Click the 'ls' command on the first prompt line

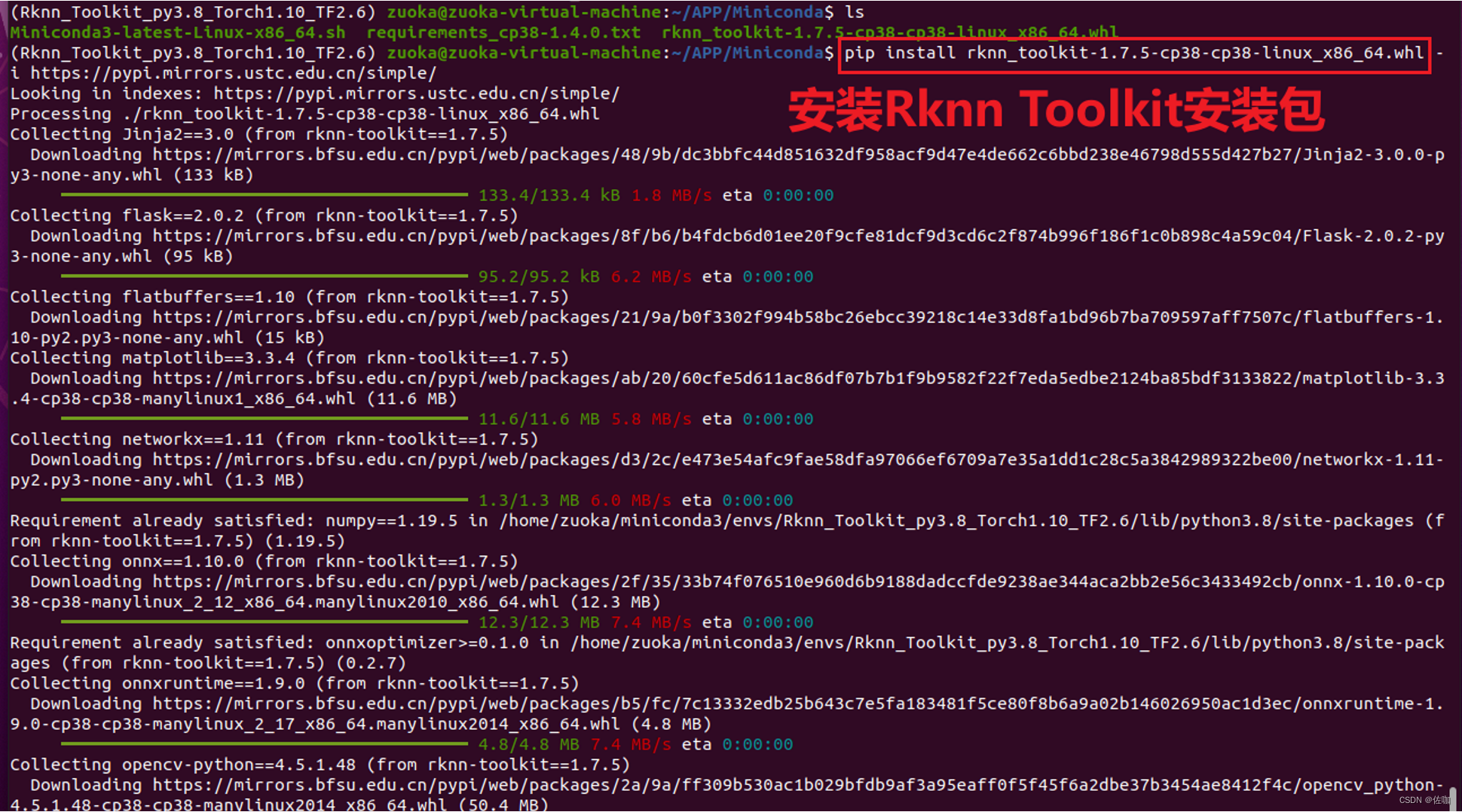(x=854, y=12)
